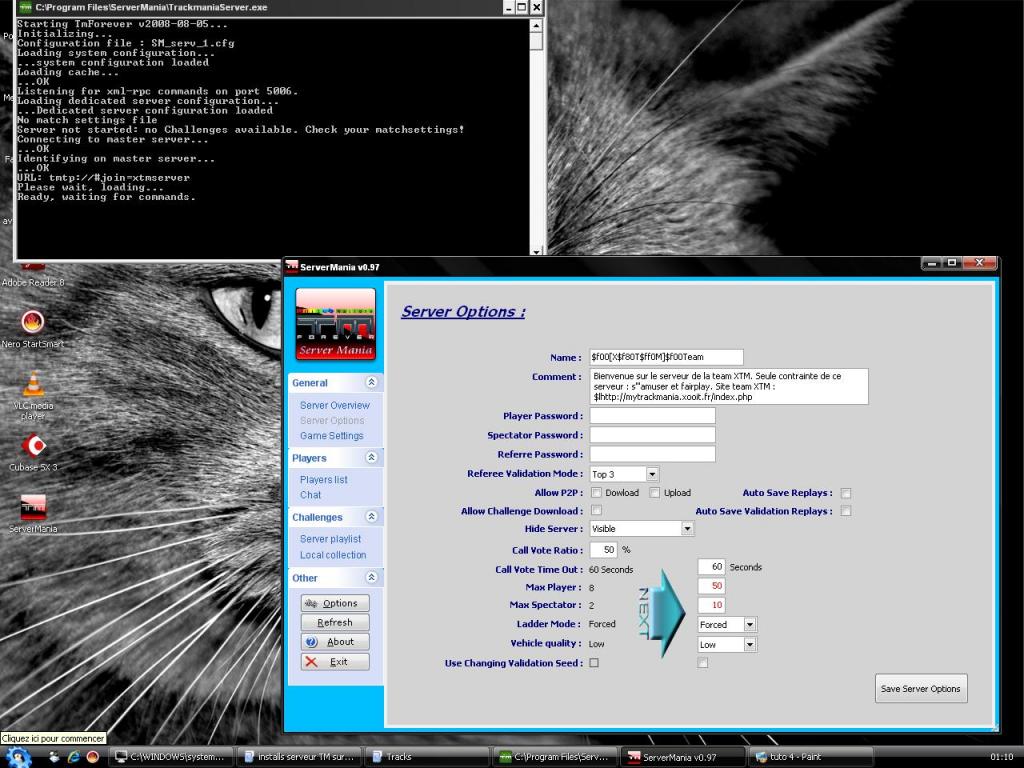
Task: Open Hide Server dropdown
Action: [687, 529]
